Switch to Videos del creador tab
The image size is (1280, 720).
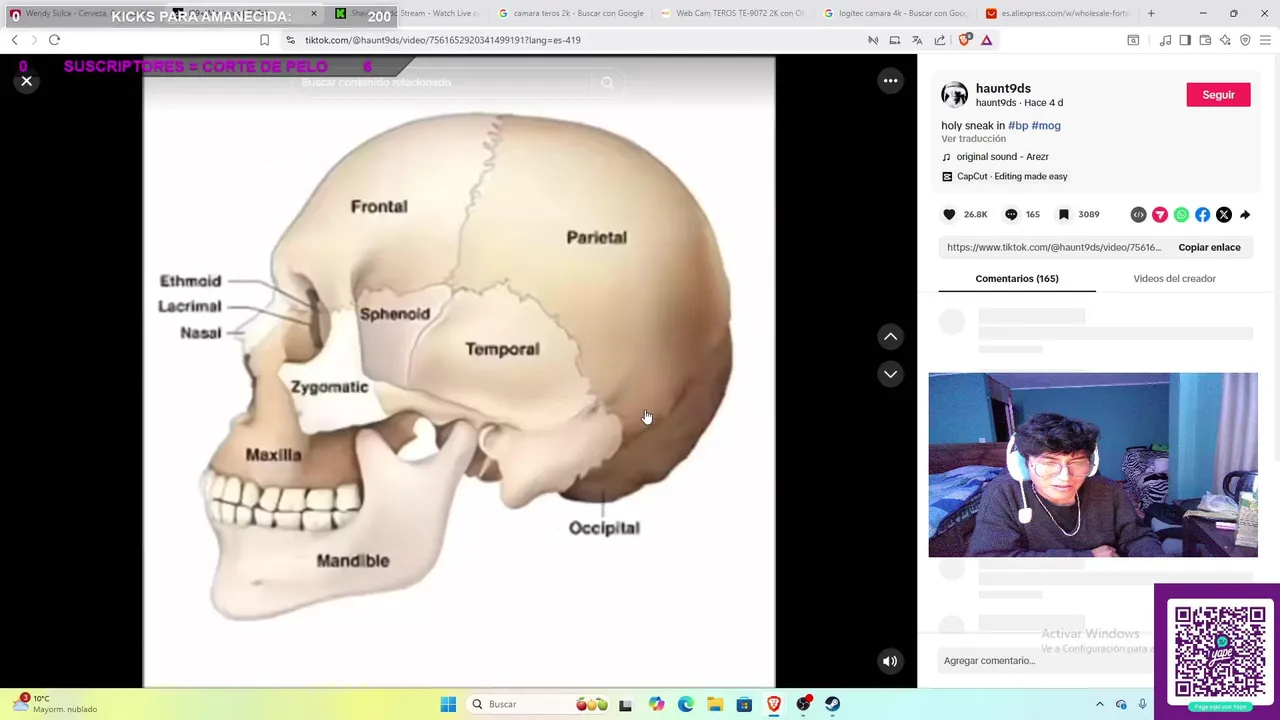1174,278
